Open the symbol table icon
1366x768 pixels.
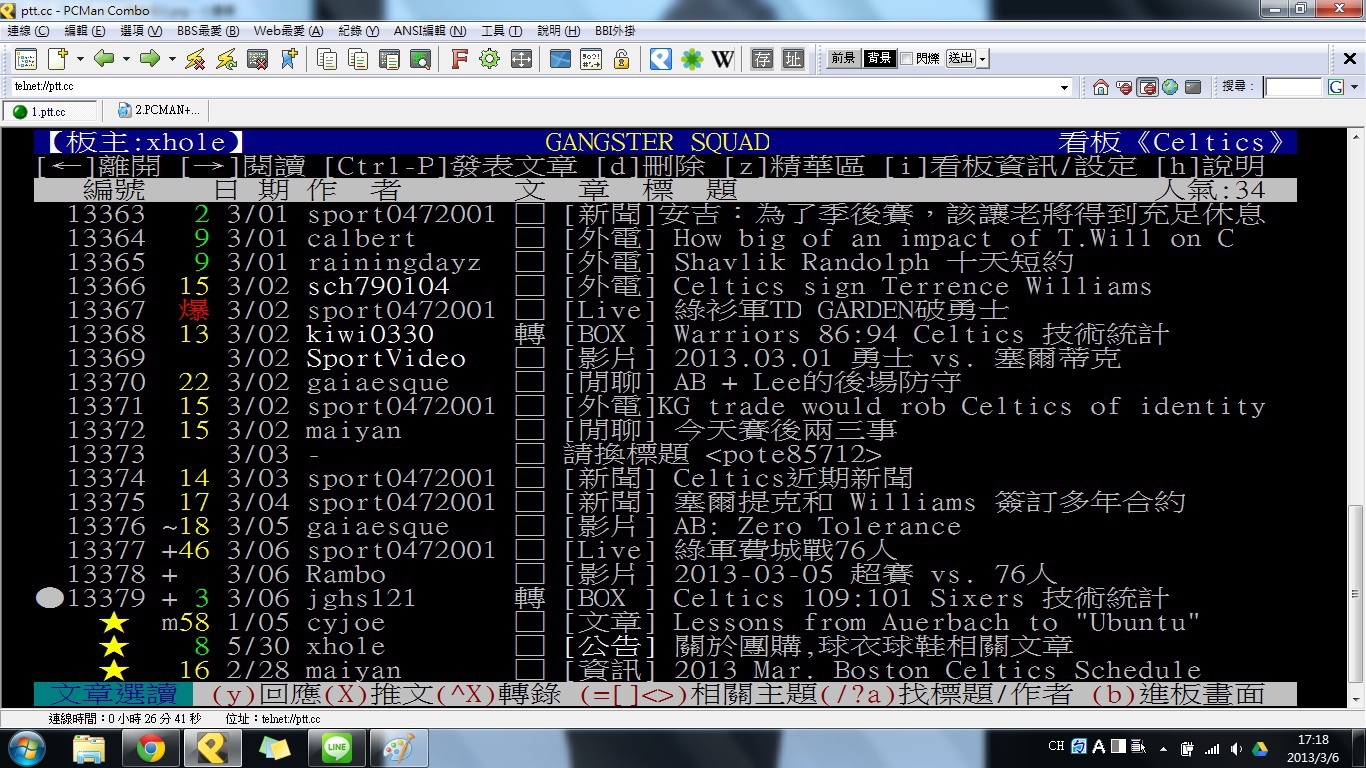(591, 59)
